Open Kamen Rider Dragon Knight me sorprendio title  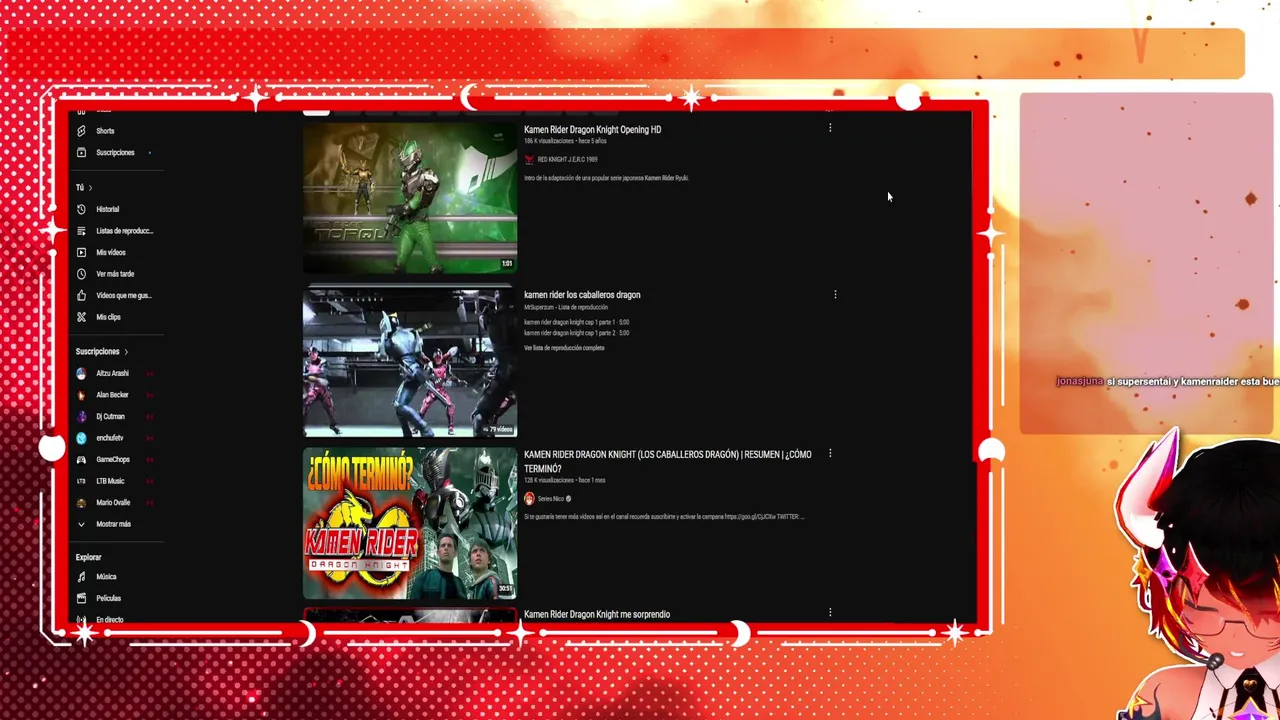[597, 614]
